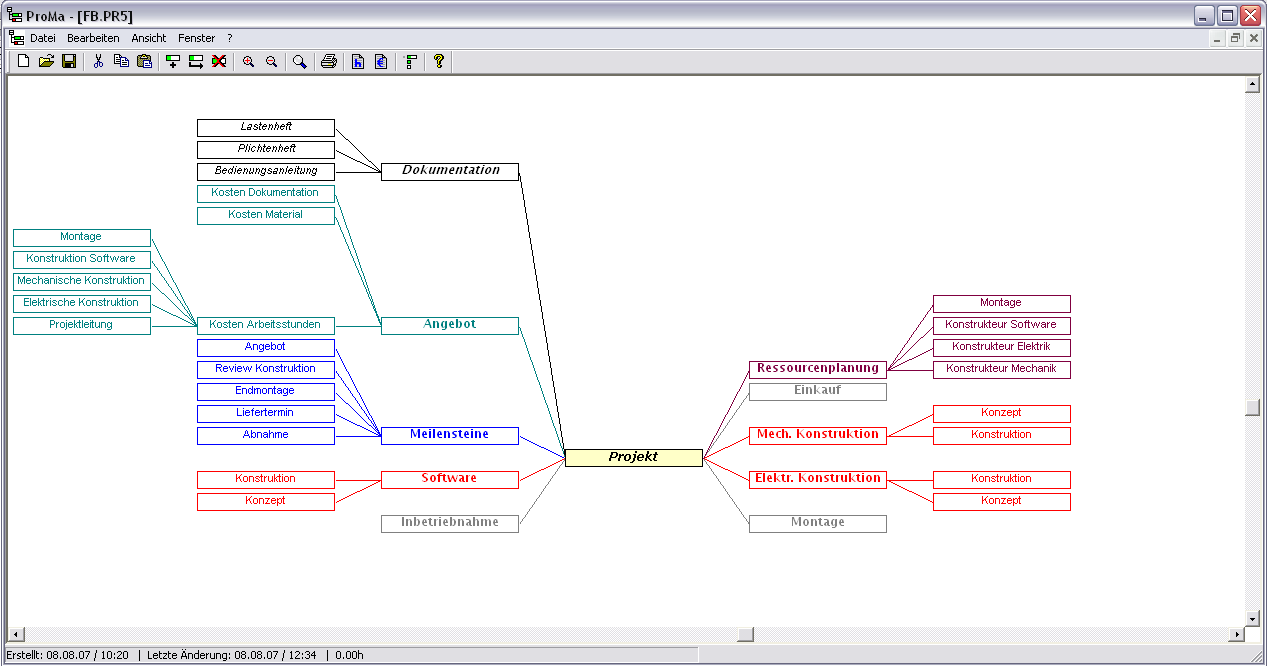This screenshot has width=1267, height=666.
Task: Print the mind map with the printer icon
Action: point(328,62)
